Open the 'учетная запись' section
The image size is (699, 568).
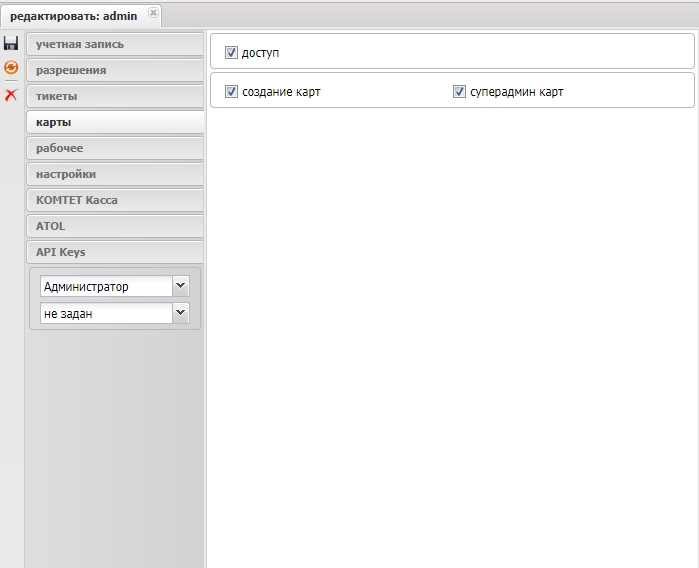(x=115, y=44)
